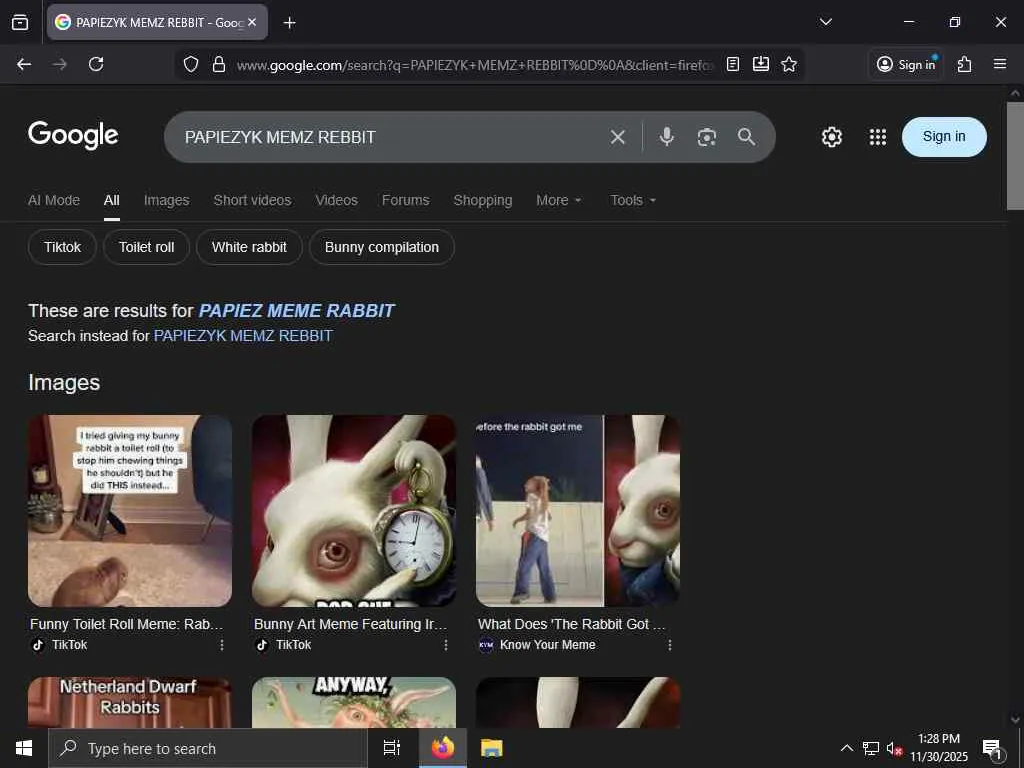
Task: Open the Netherland Dwarf Rabbits thumbnail
Action: tap(130, 703)
